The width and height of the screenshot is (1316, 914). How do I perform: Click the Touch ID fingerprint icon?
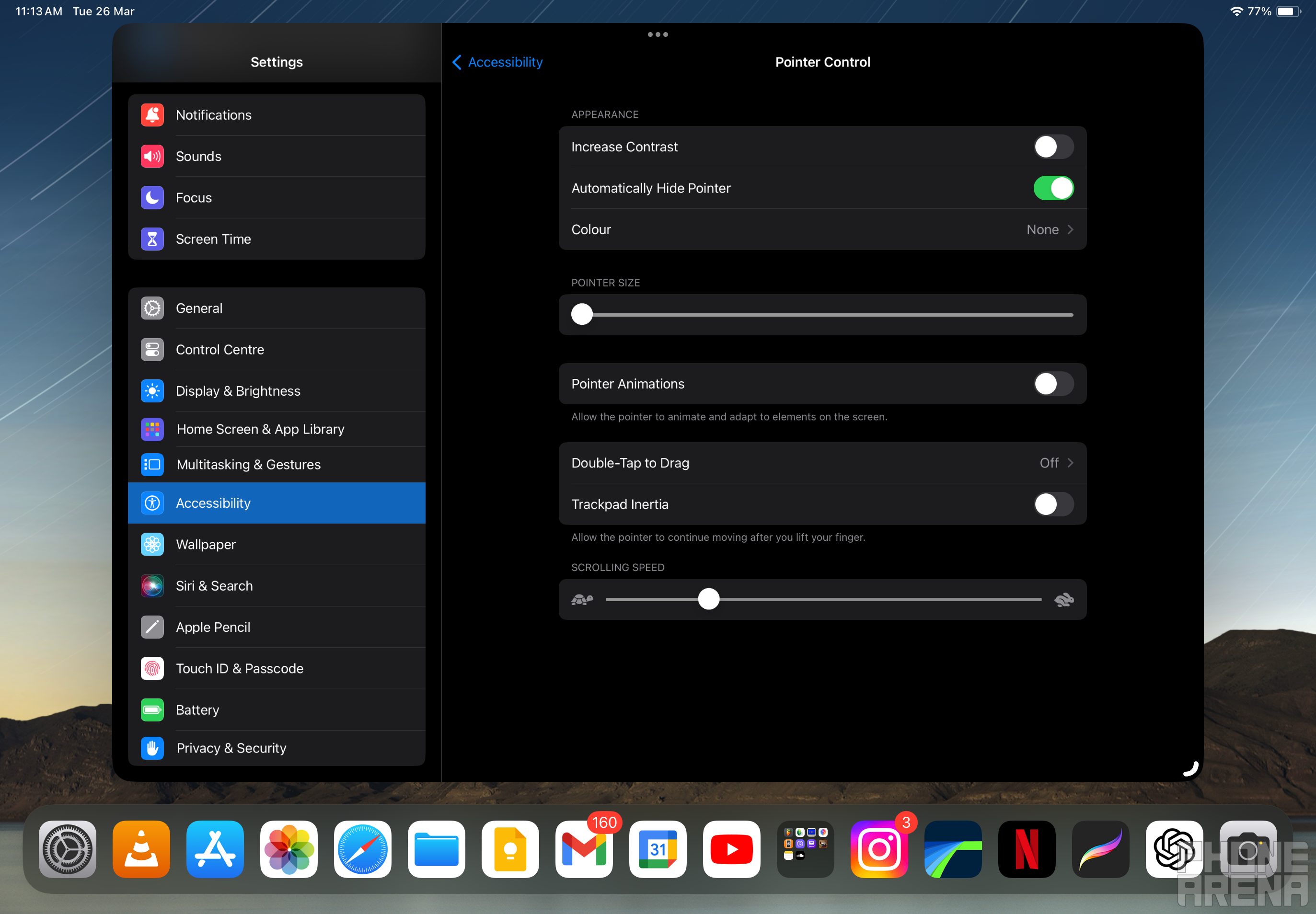(x=152, y=668)
